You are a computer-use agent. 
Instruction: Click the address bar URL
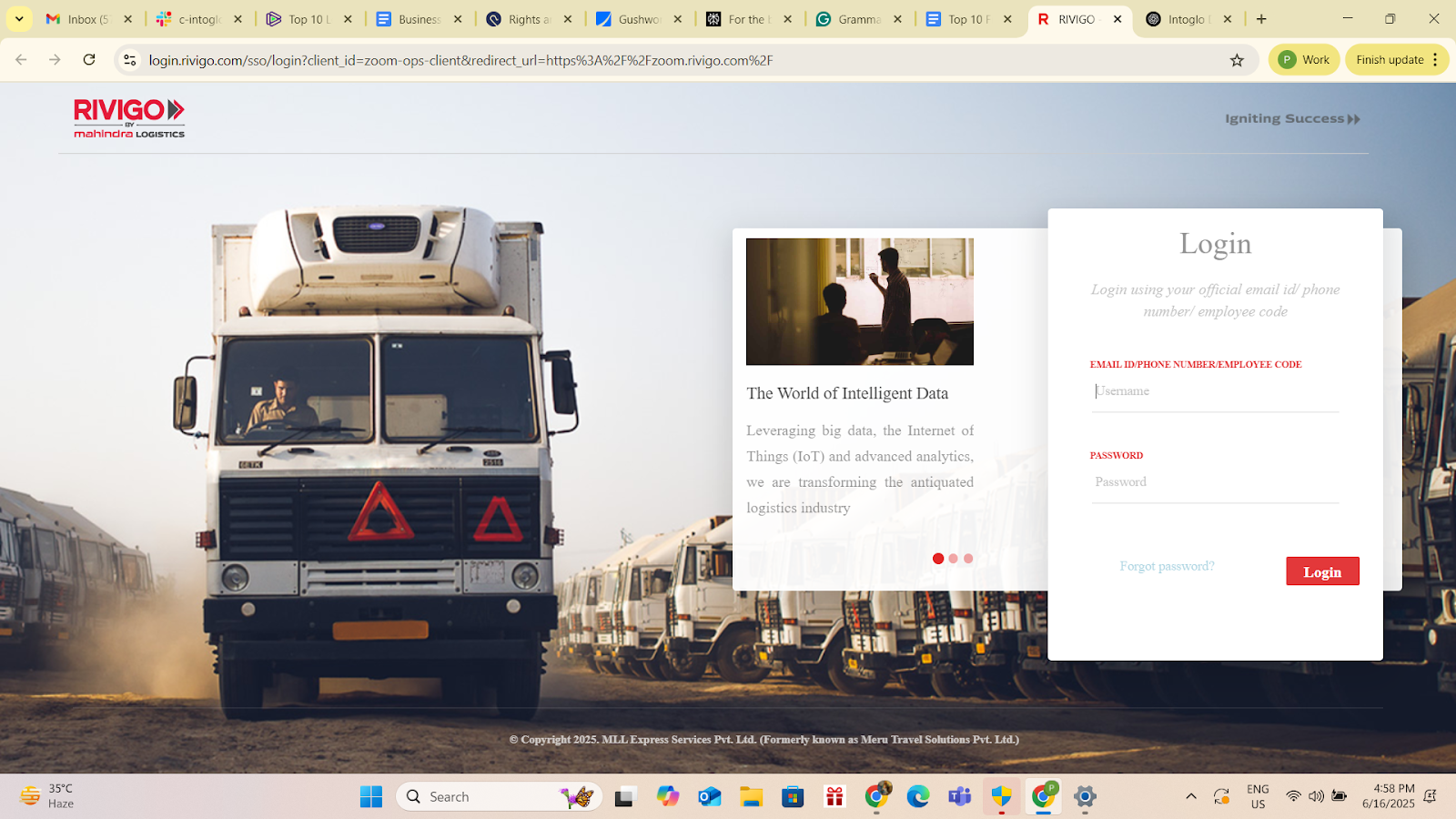coord(460,60)
